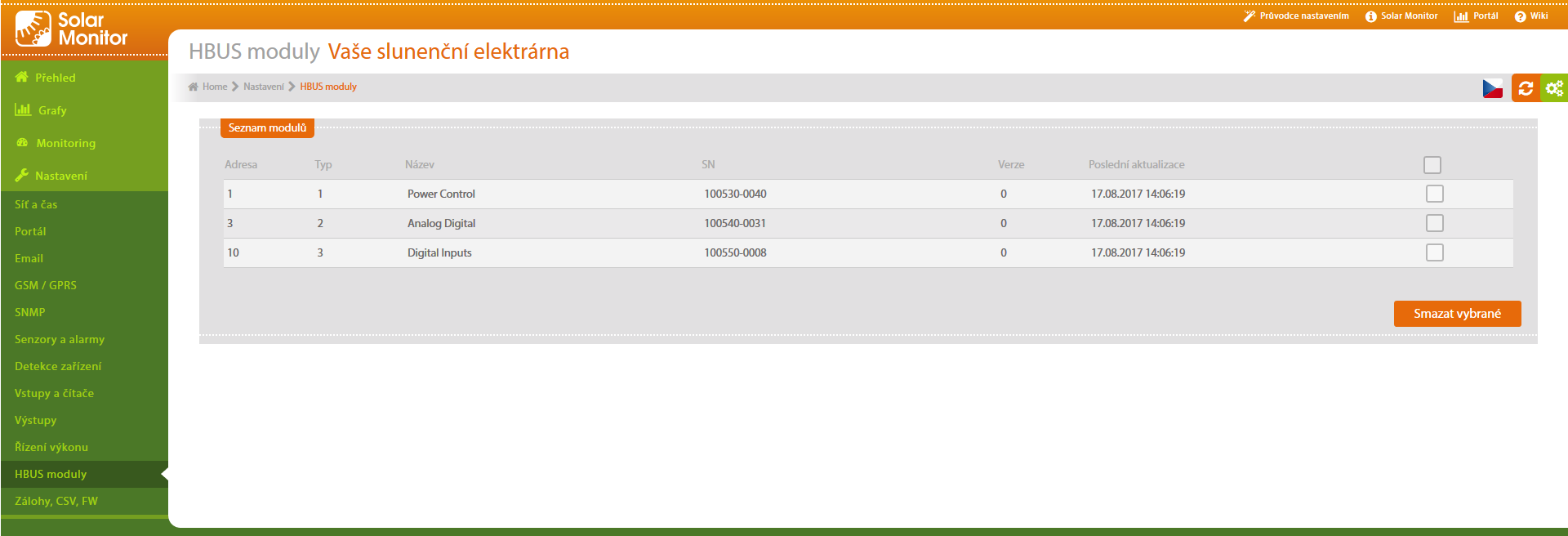
Task: Click the Home icon in breadcrumb
Action: point(194,87)
